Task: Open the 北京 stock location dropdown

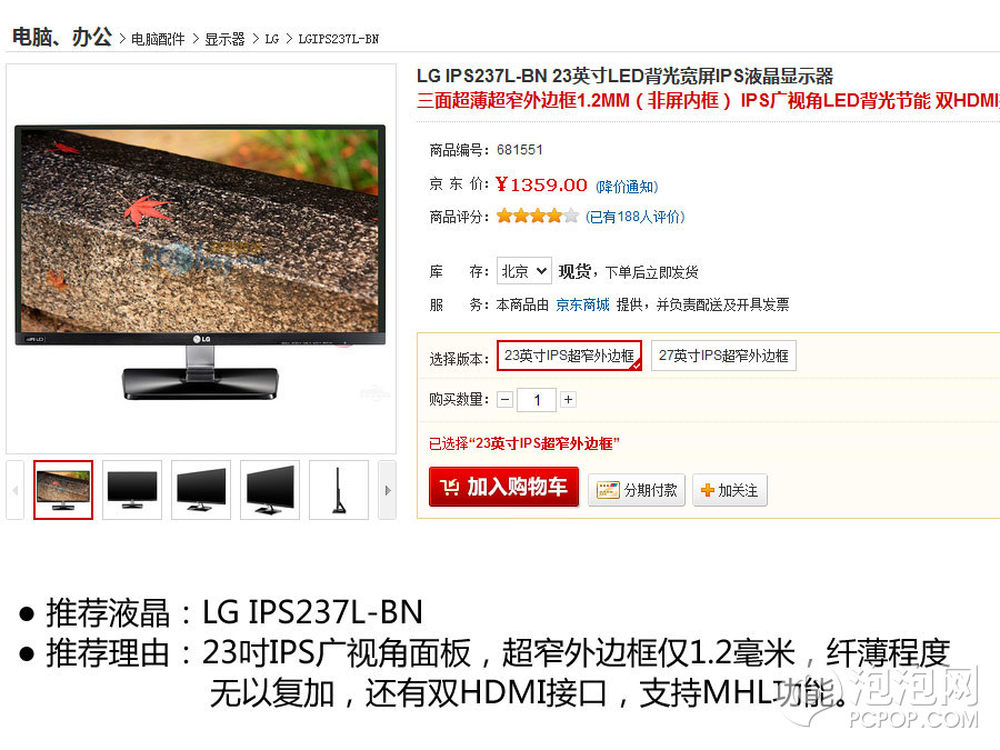Action: [524, 271]
